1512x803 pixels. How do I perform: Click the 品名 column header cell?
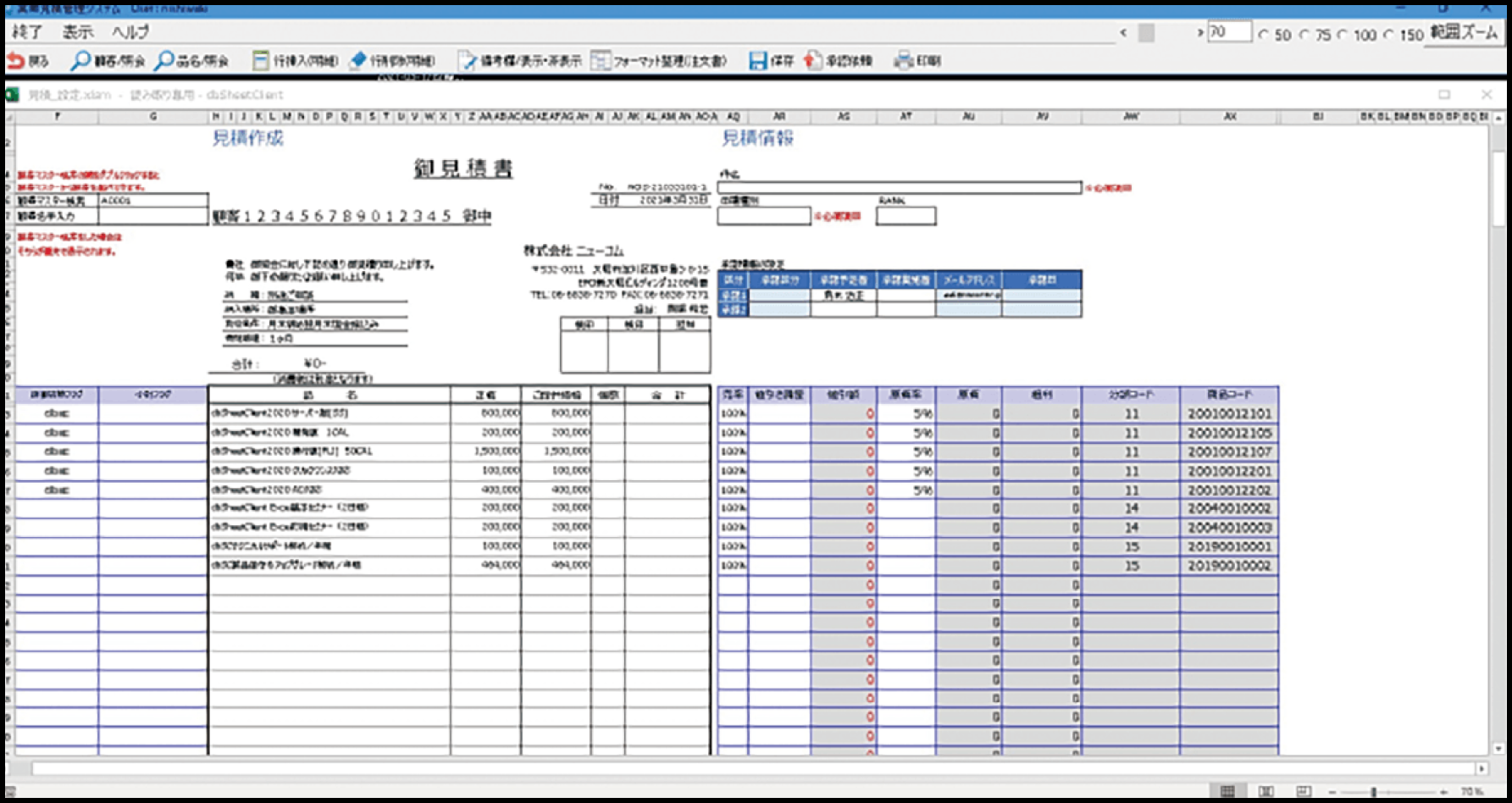pyautogui.click(x=330, y=395)
